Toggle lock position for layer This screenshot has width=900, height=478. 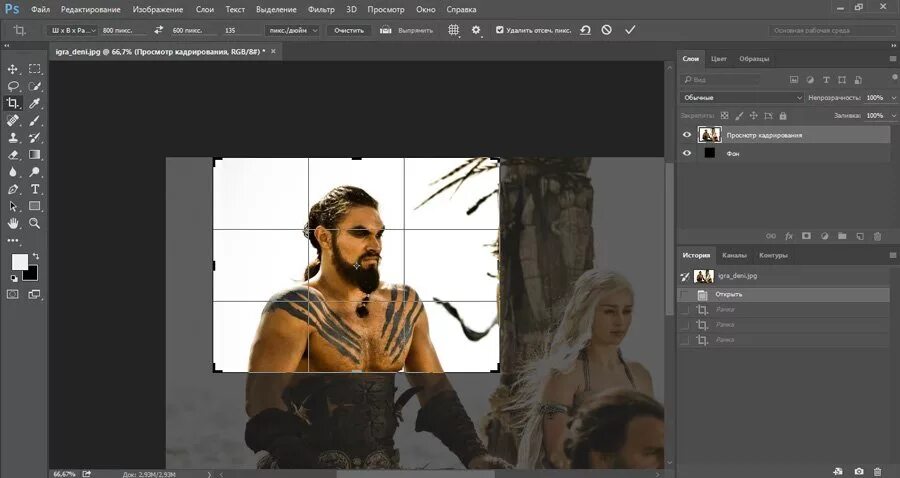tap(754, 115)
